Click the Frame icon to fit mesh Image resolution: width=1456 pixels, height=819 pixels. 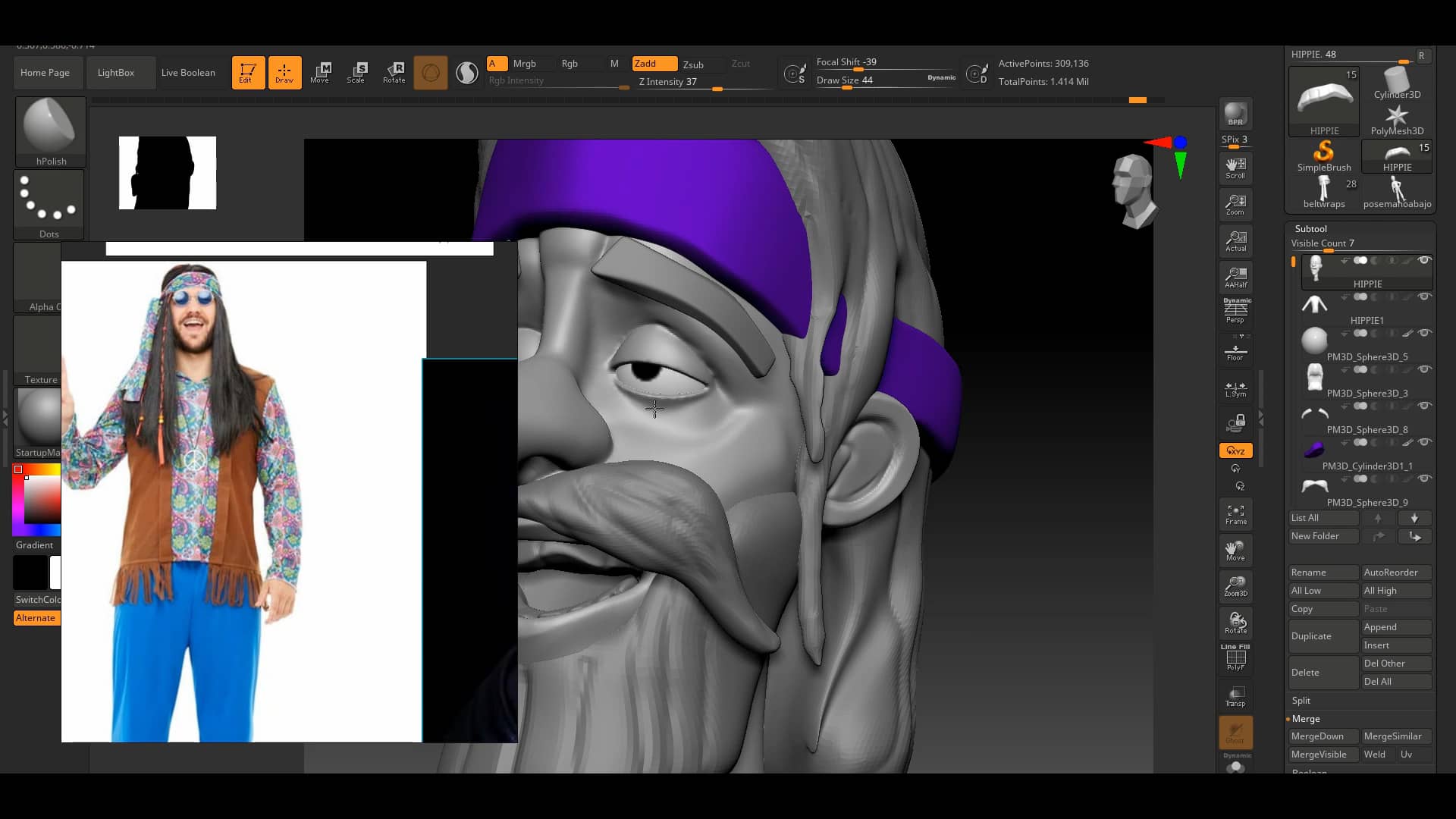point(1235,513)
